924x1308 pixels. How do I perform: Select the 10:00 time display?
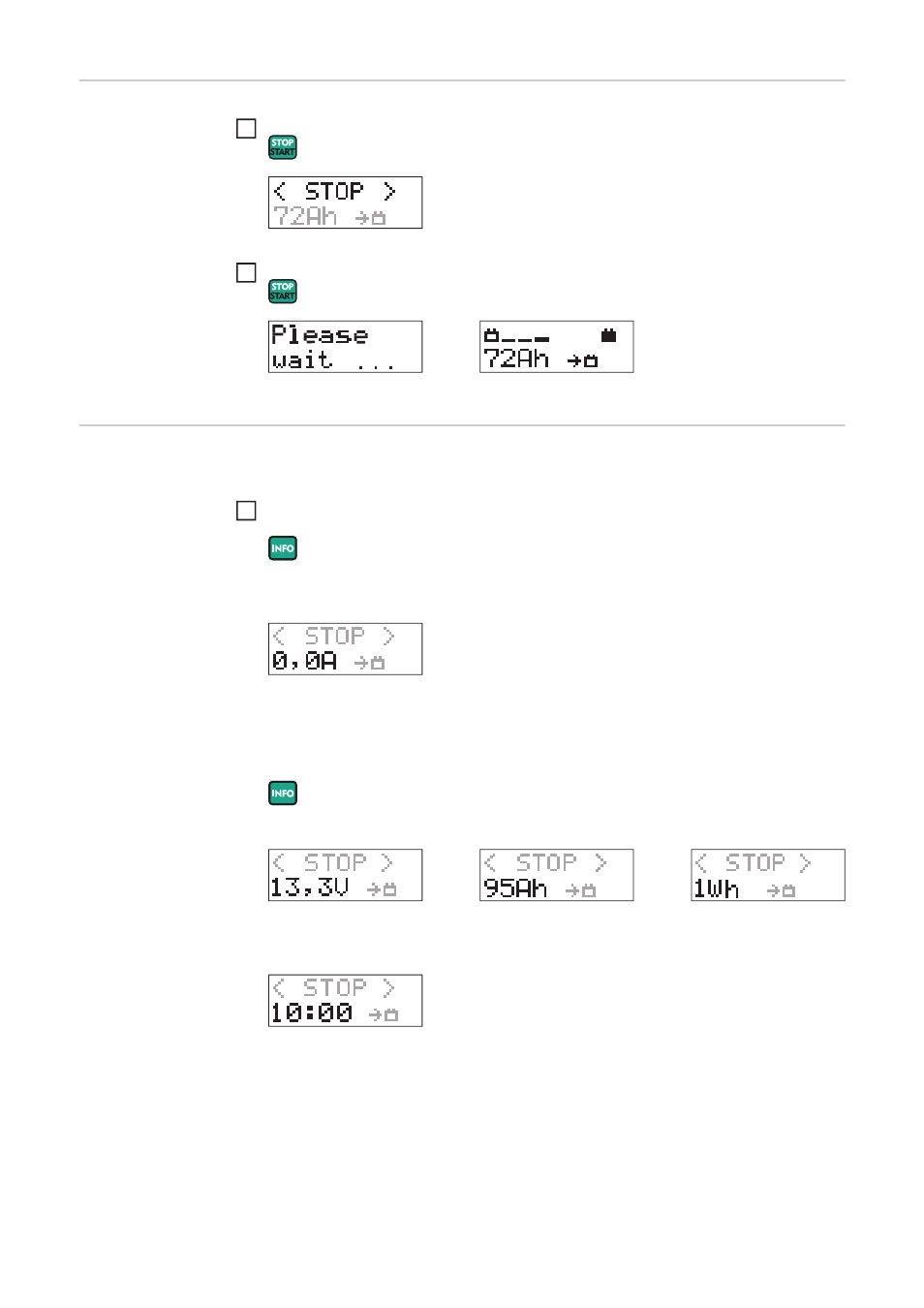[x=345, y=1001]
